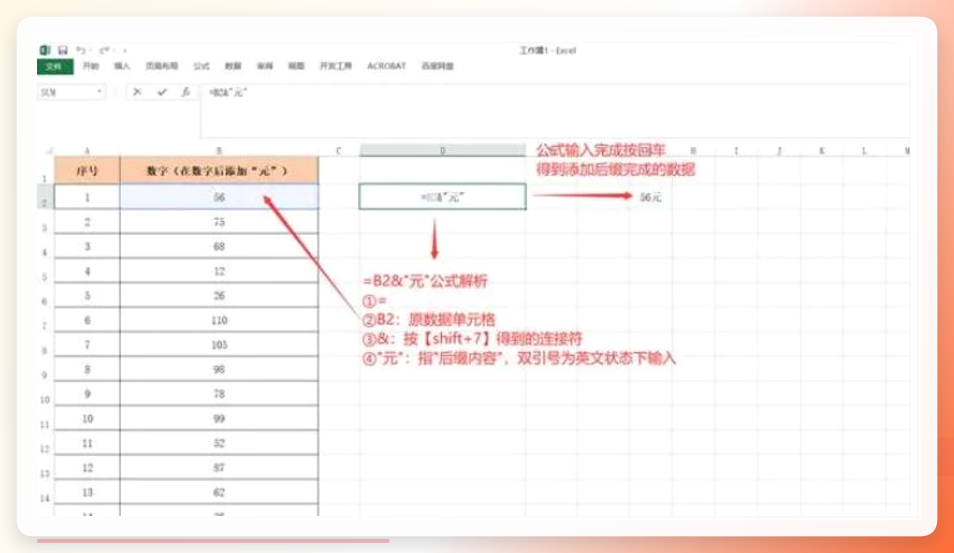
Task: Select cell B8 containing 105
Action: (x=219, y=344)
